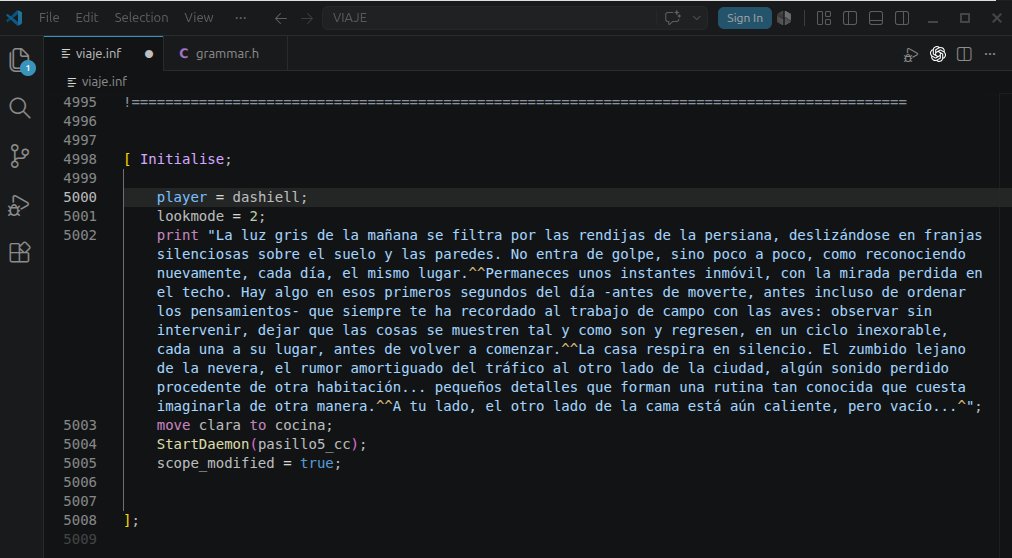Open the Extensions view
Image resolution: width=1012 pixels, height=558 pixels.
[20, 252]
